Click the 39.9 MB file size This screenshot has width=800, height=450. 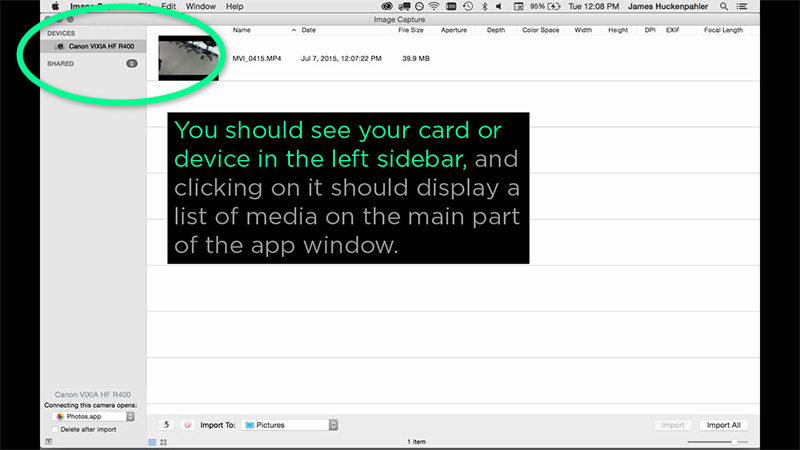click(416, 58)
